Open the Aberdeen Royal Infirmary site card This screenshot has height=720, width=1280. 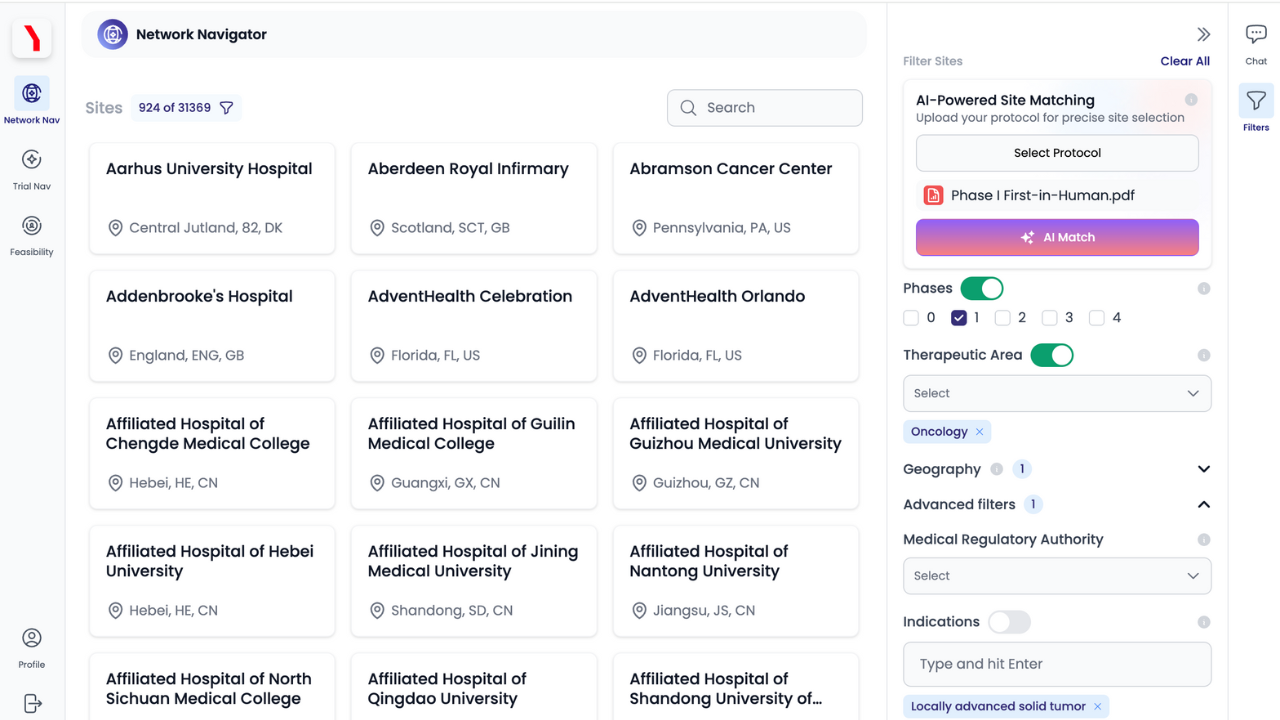point(474,198)
